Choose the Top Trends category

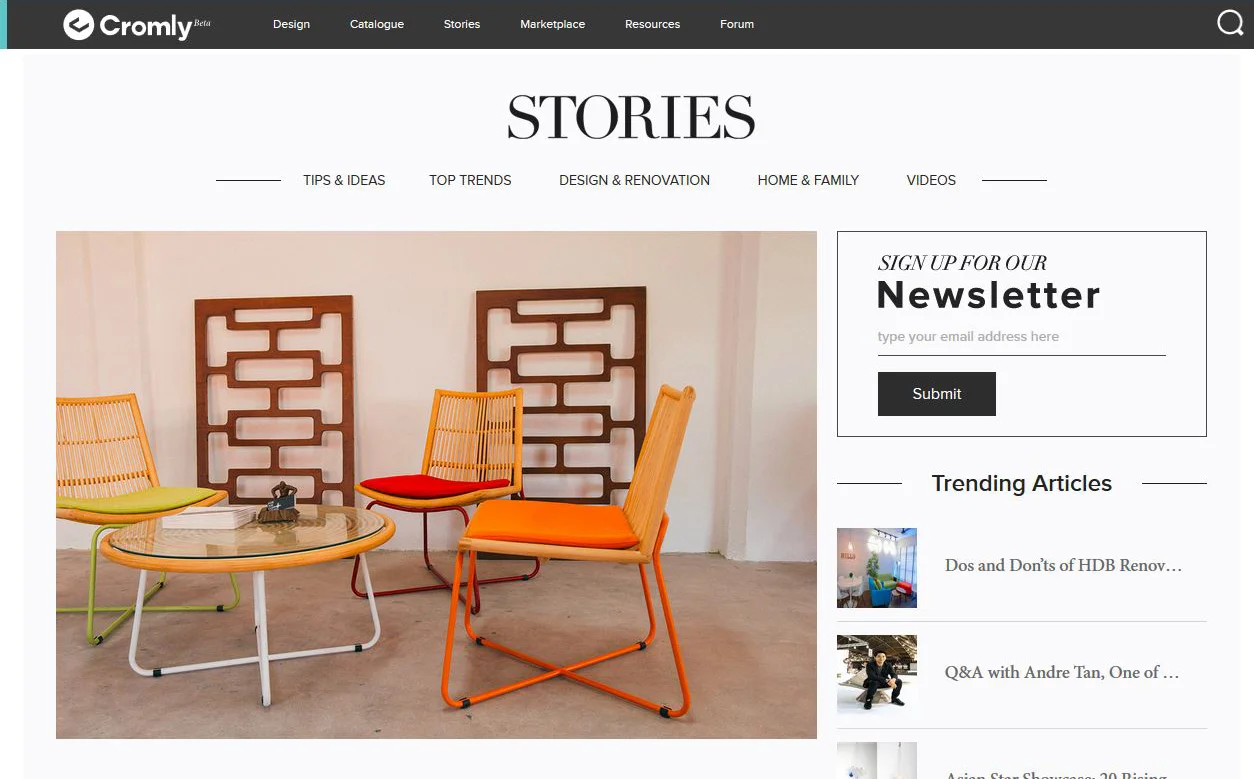pyautogui.click(x=470, y=180)
